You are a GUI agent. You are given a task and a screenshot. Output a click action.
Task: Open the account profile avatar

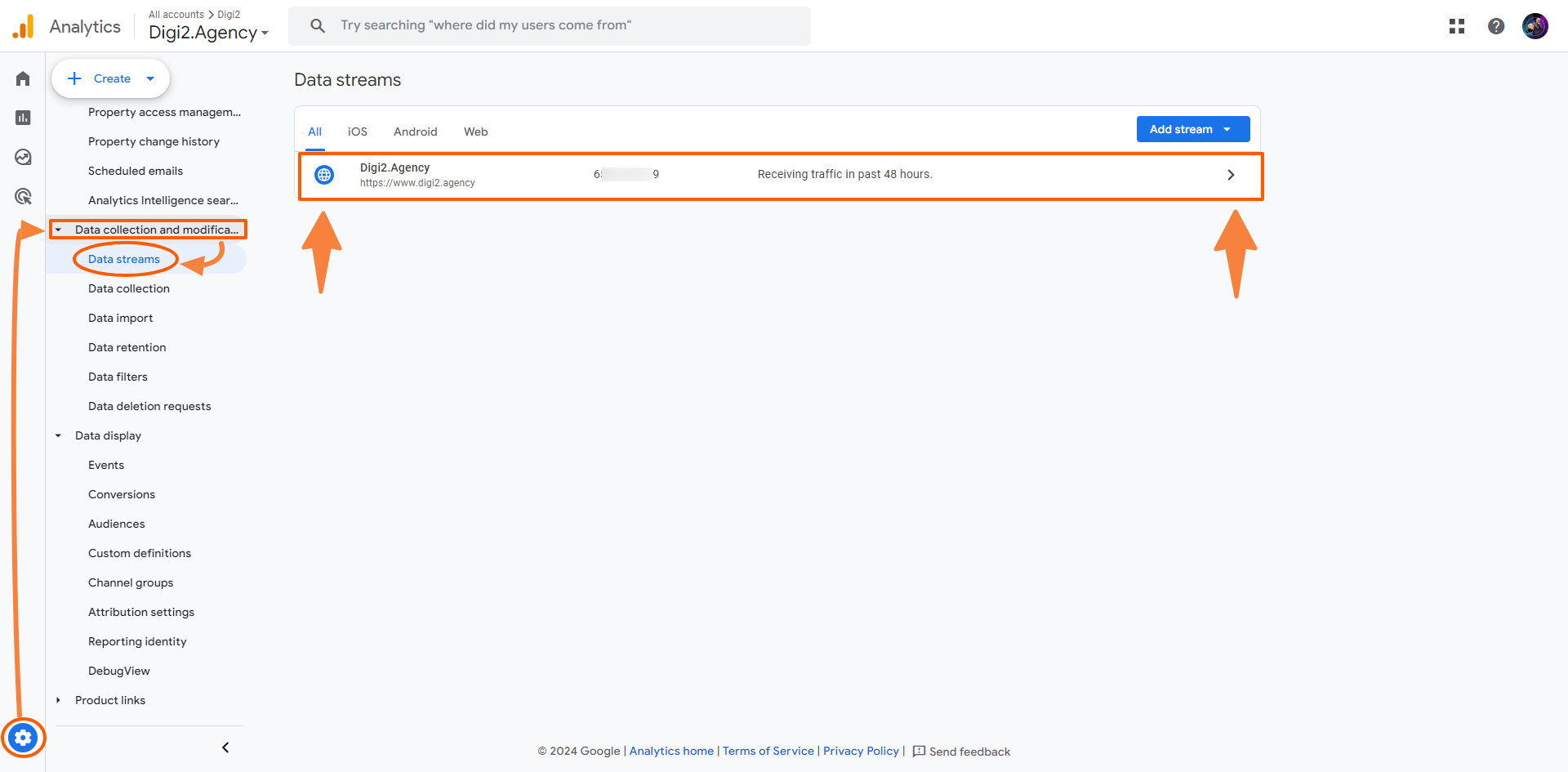(1535, 26)
